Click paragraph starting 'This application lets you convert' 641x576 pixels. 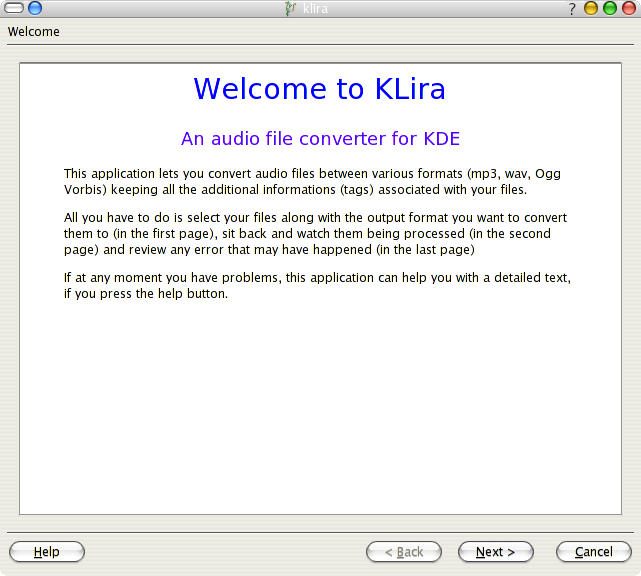coord(312,182)
